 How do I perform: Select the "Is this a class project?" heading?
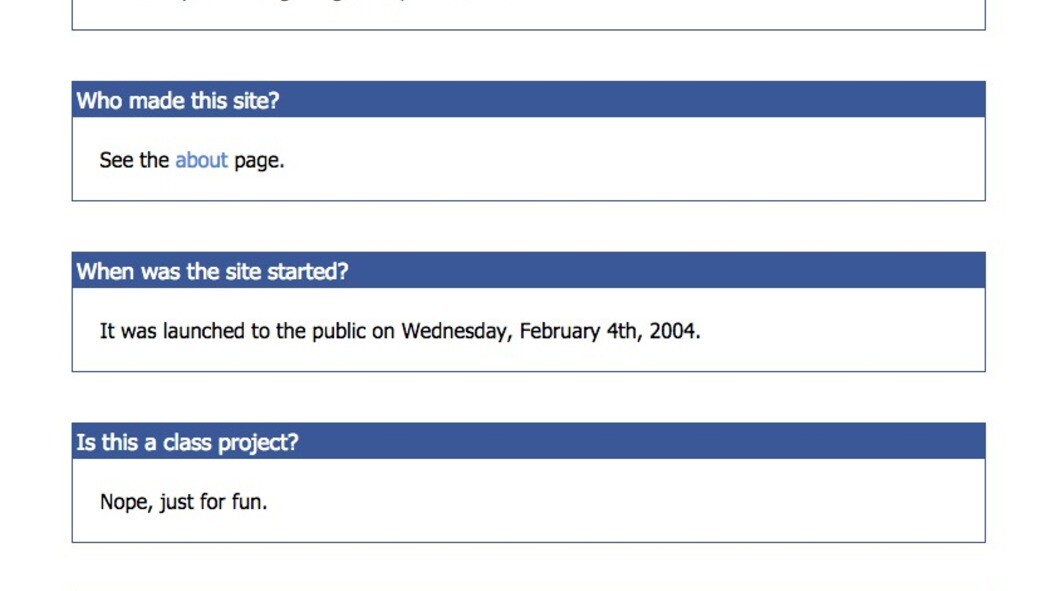pyautogui.click(x=187, y=442)
